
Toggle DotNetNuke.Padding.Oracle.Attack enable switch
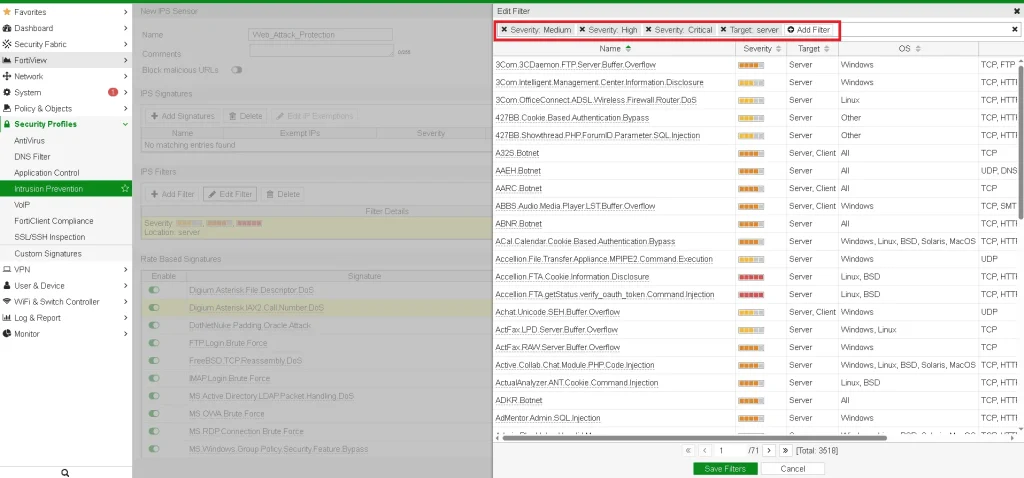(154, 325)
